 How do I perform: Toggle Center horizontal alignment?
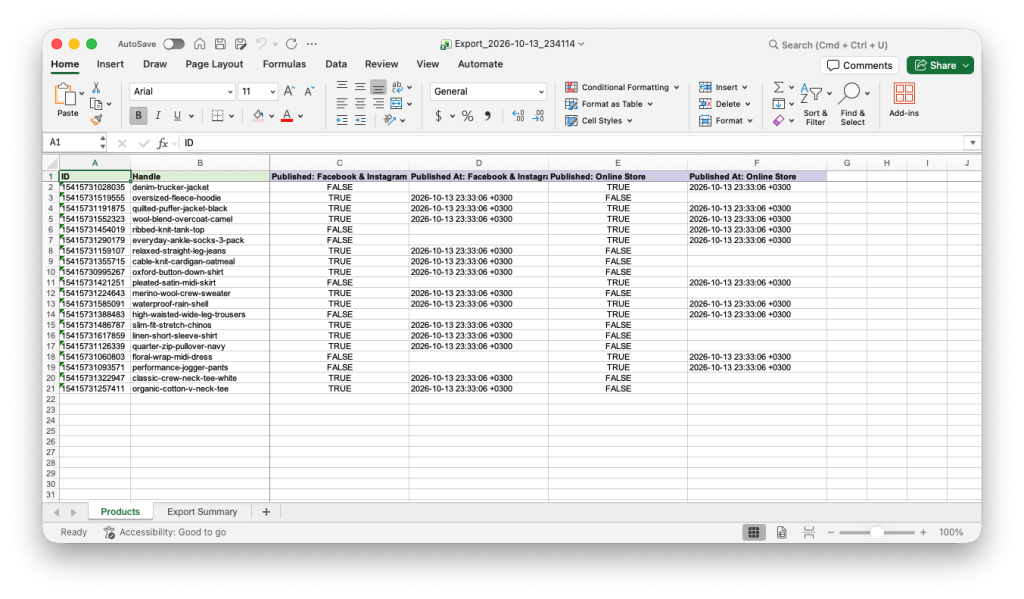click(x=360, y=103)
